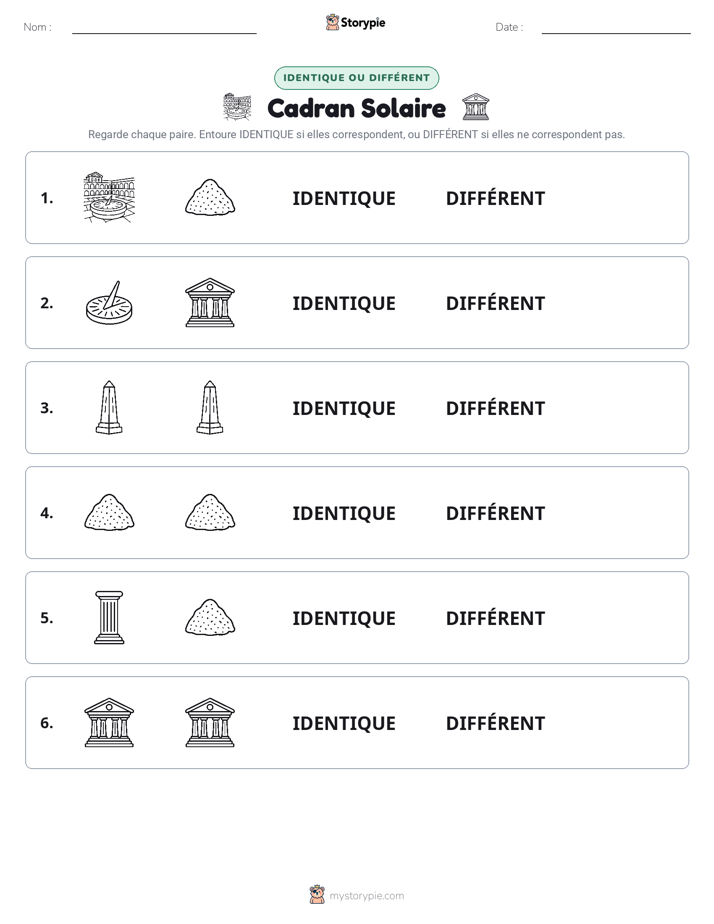Select the left temple in row 6

[109, 722]
